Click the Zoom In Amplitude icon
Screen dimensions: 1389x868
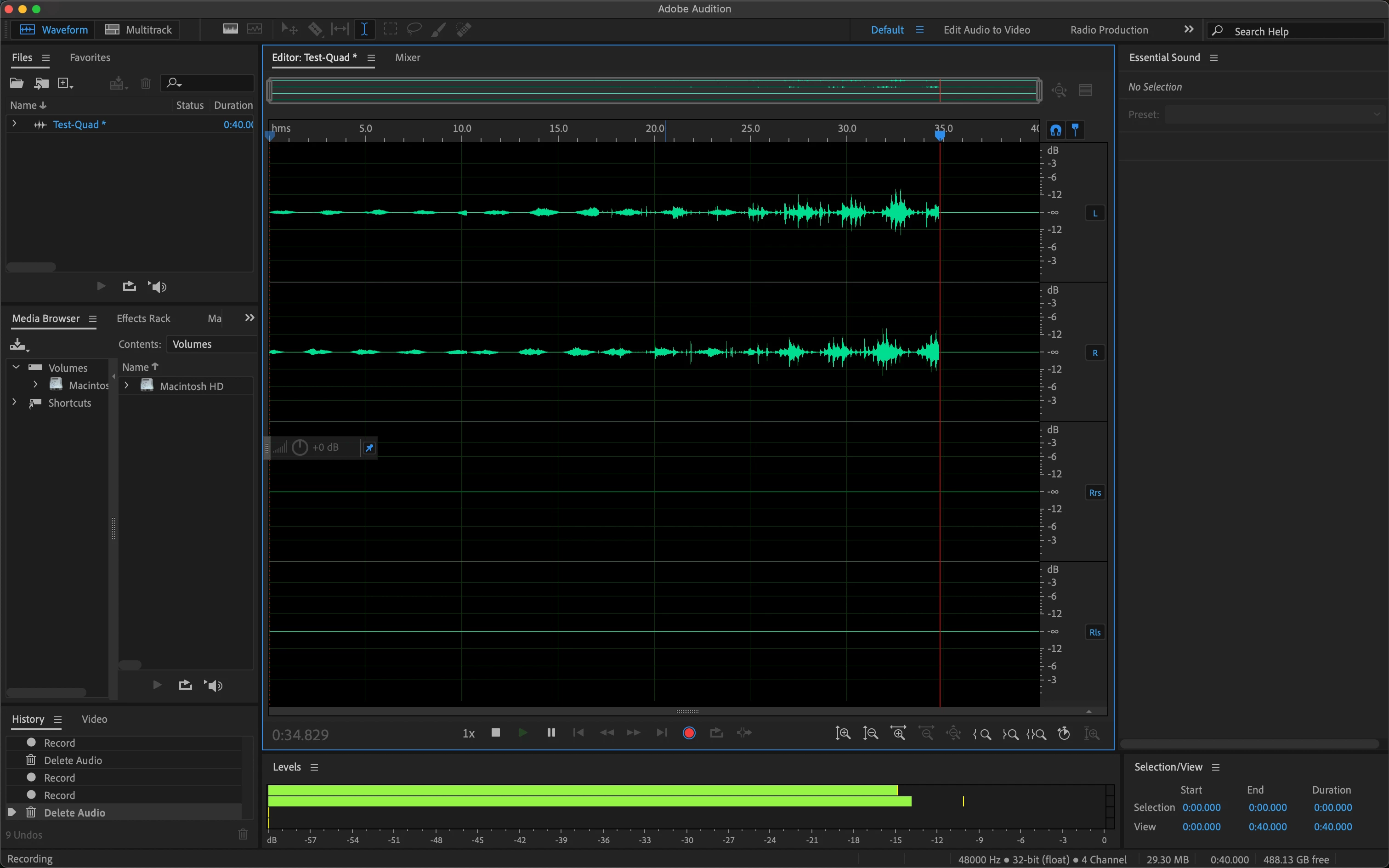pyautogui.click(x=843, y=733)
